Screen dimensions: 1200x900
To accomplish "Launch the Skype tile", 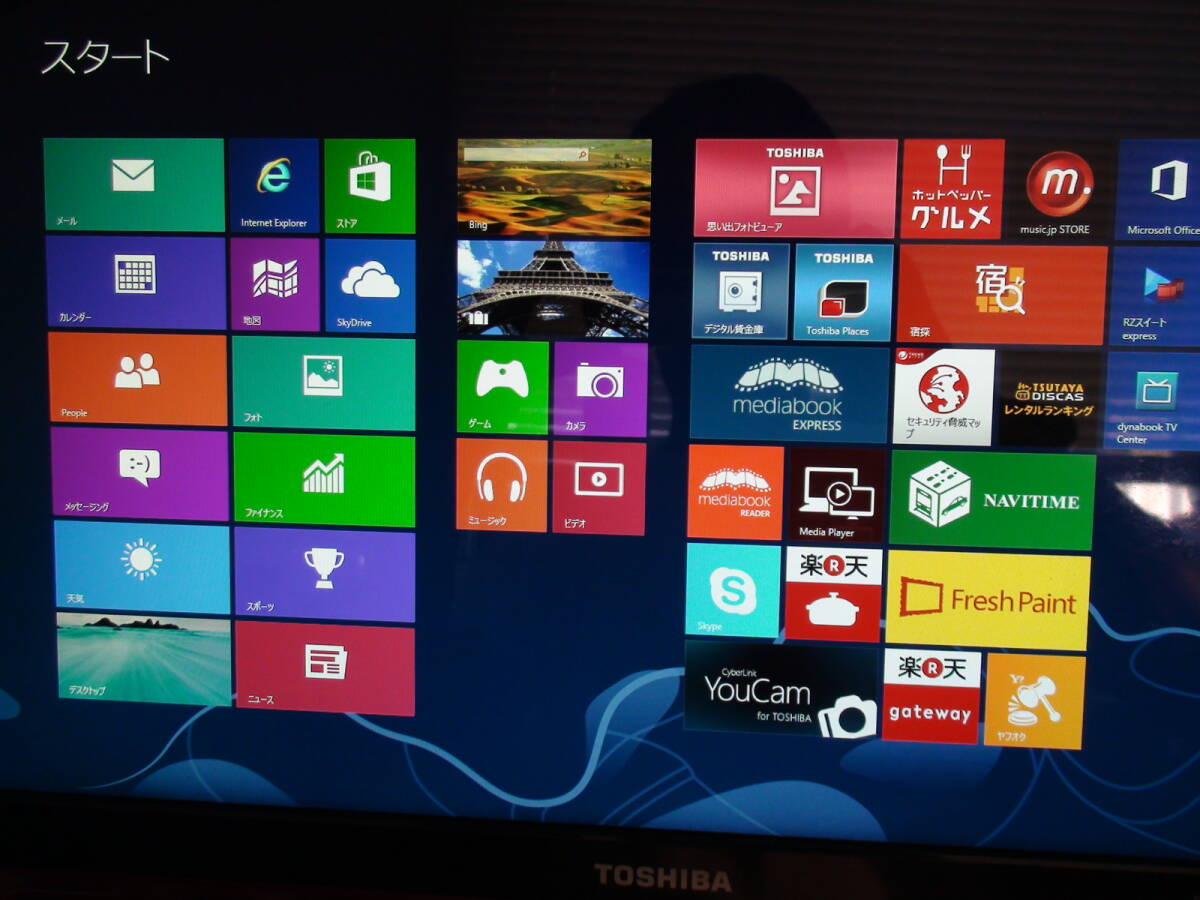I will 733,590.
